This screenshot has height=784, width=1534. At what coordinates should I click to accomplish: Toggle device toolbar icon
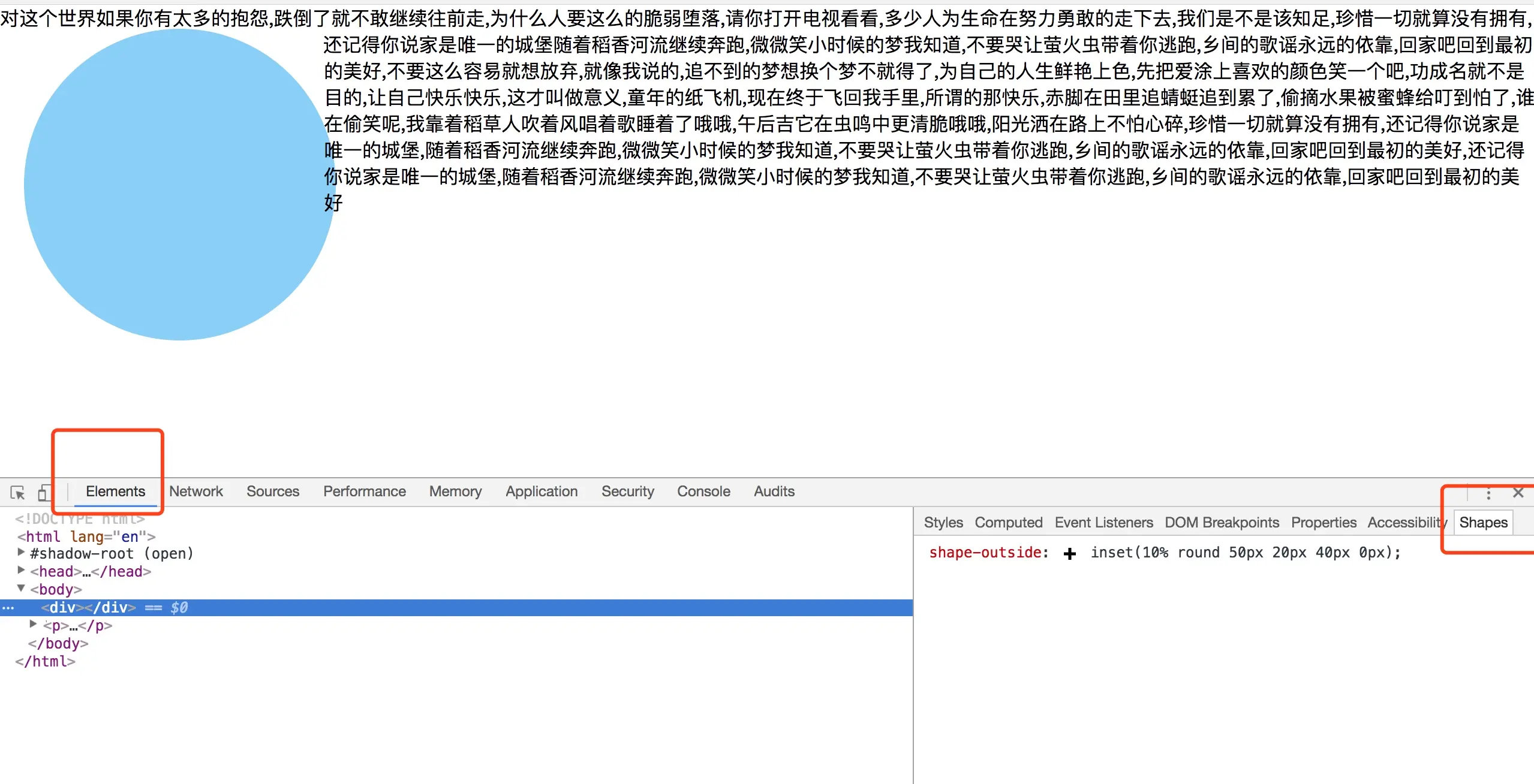pyautogui.click(x=44, y=493)
